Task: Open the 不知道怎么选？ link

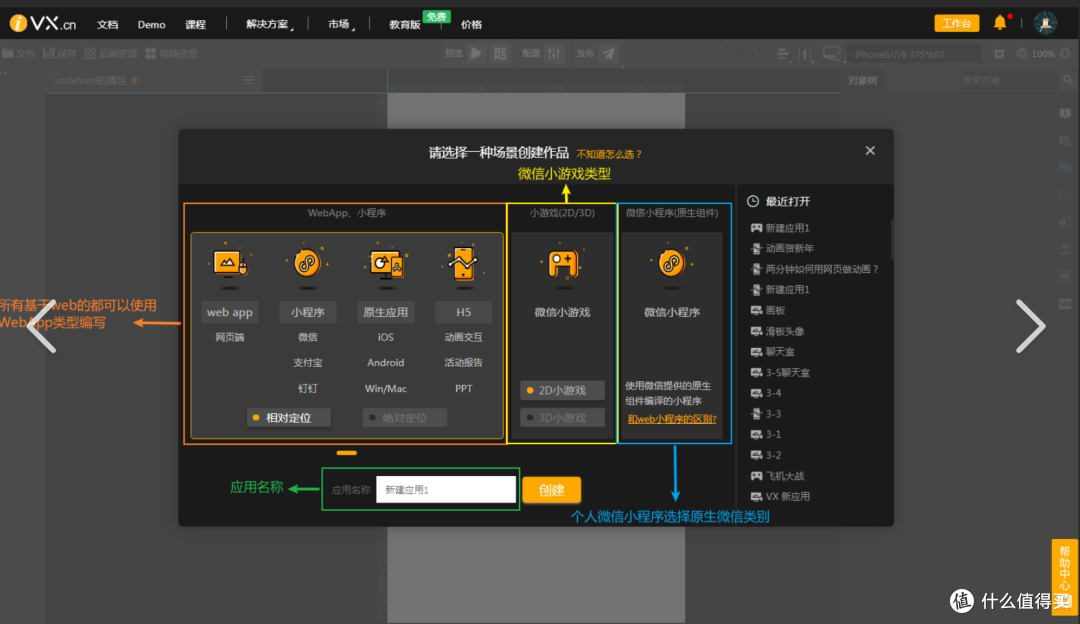Action: point(609,154)
